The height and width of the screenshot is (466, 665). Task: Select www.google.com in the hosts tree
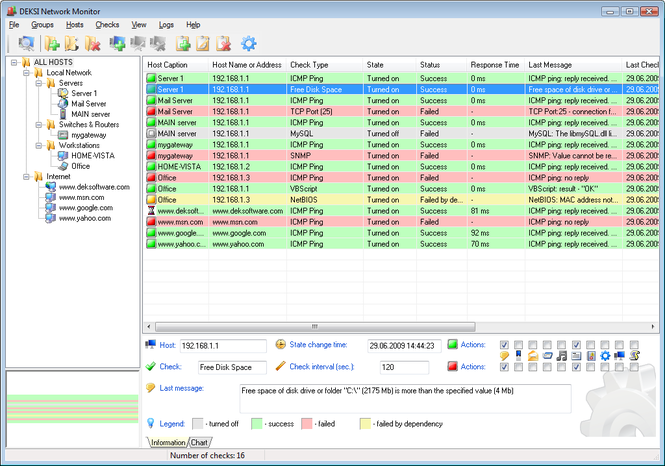pos(86,208)
